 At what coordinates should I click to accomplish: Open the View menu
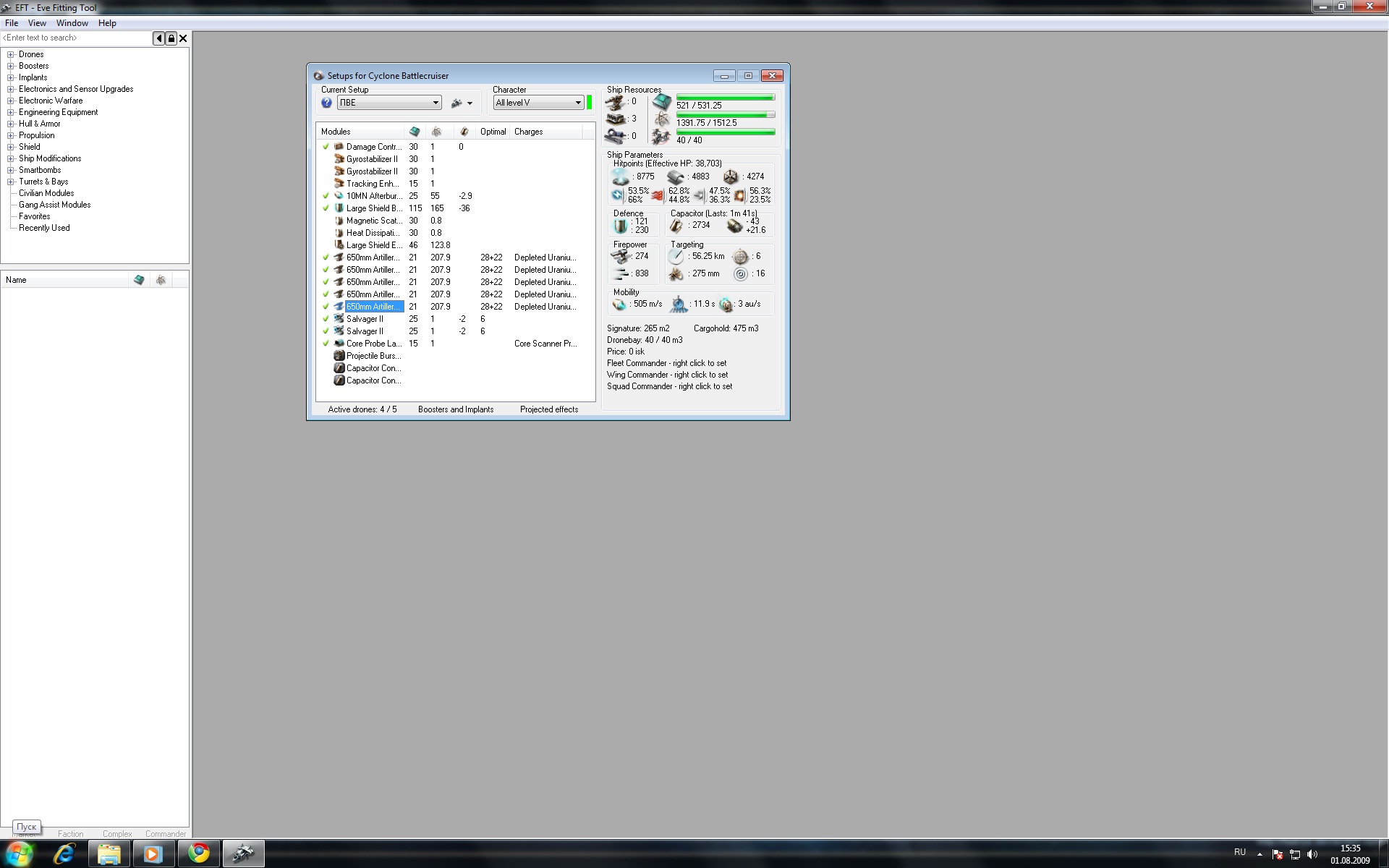[x=37, y=23]
